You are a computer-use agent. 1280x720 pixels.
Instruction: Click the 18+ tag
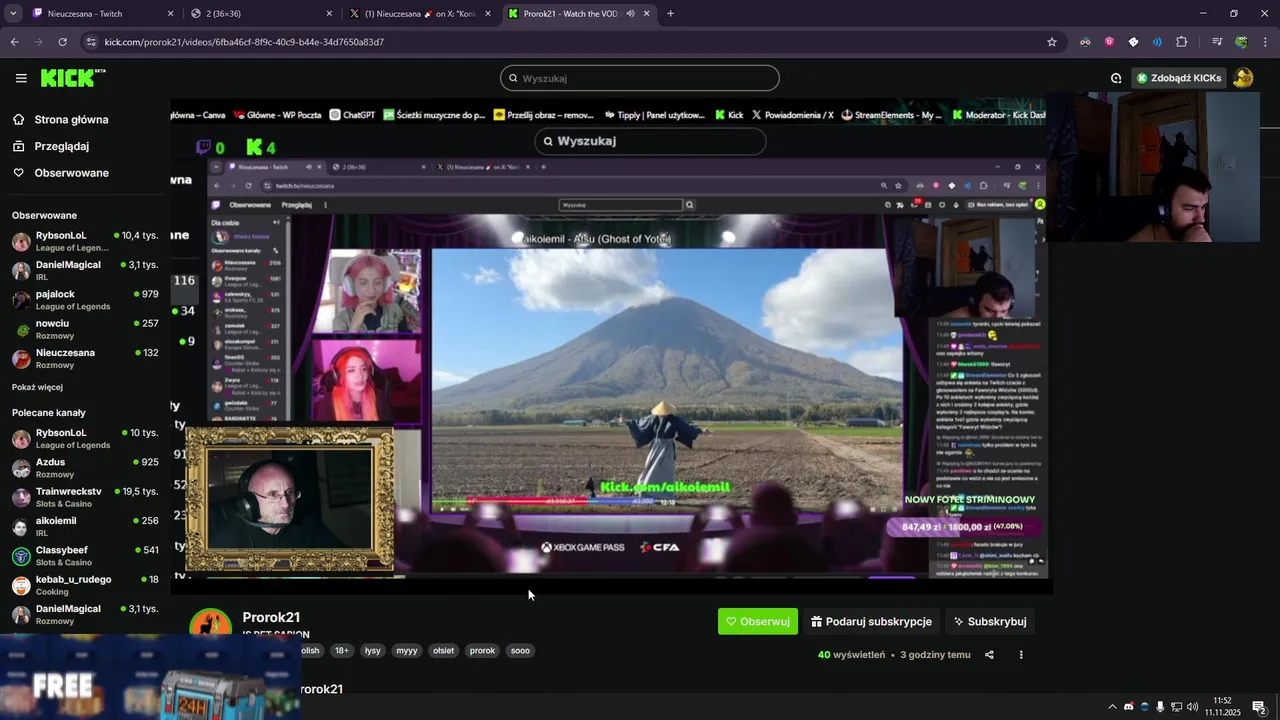[342, 650]
